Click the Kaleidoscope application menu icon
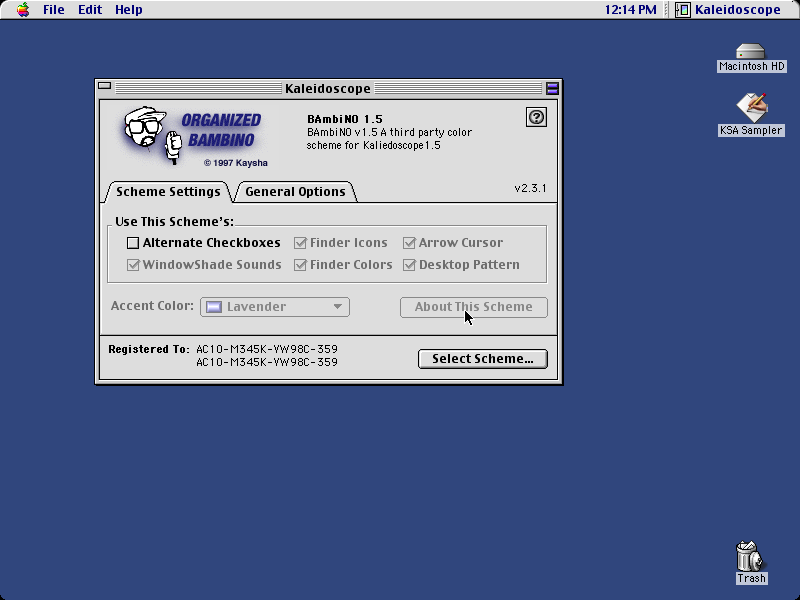The width and height of the screenshot is (800, 600). [x=683, y=10]
